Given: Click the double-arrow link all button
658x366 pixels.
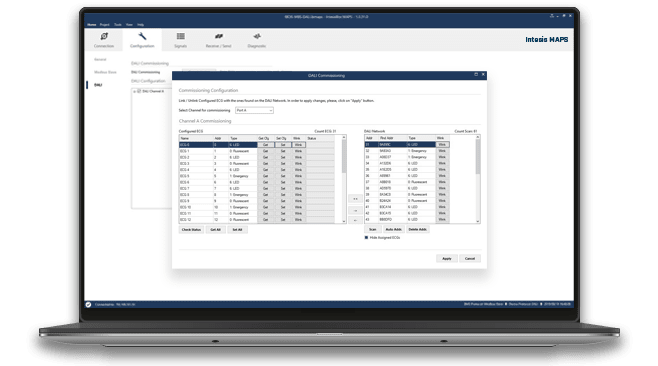Looking at the screenshot, I should tap(355, 199).
